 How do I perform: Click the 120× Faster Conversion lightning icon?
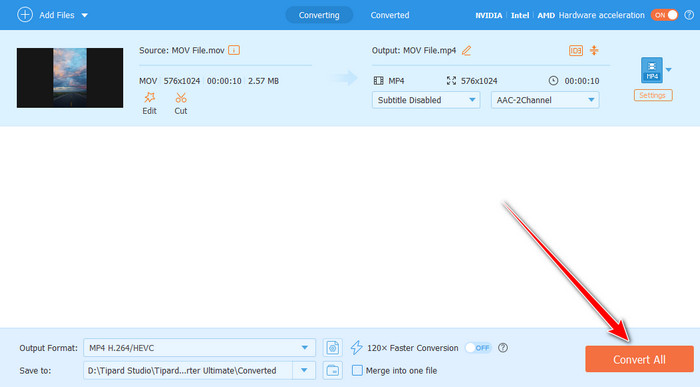tap(356, 348)
